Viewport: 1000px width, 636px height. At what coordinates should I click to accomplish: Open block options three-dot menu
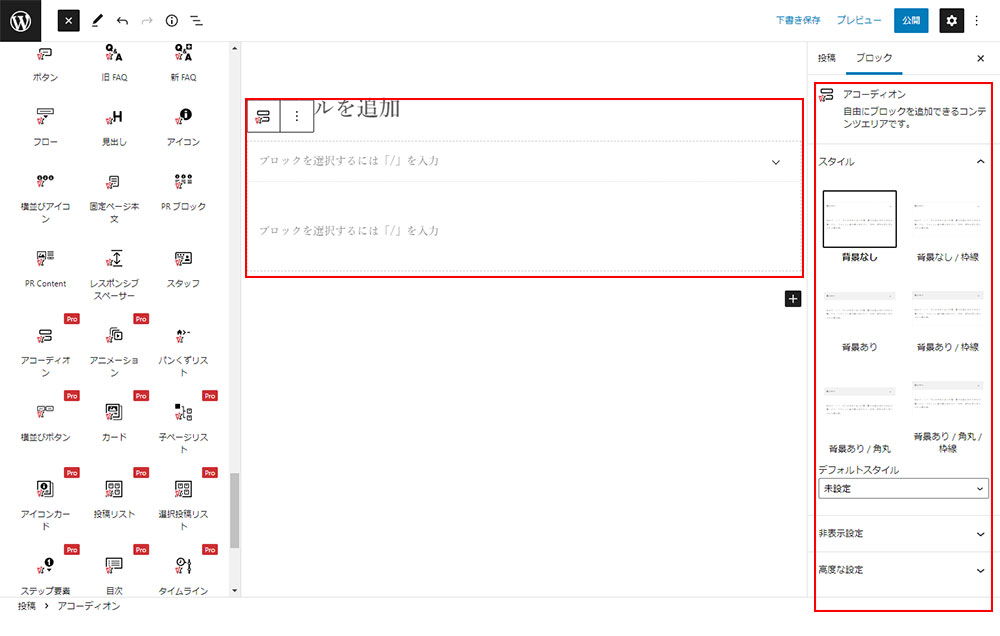point(296,116)
